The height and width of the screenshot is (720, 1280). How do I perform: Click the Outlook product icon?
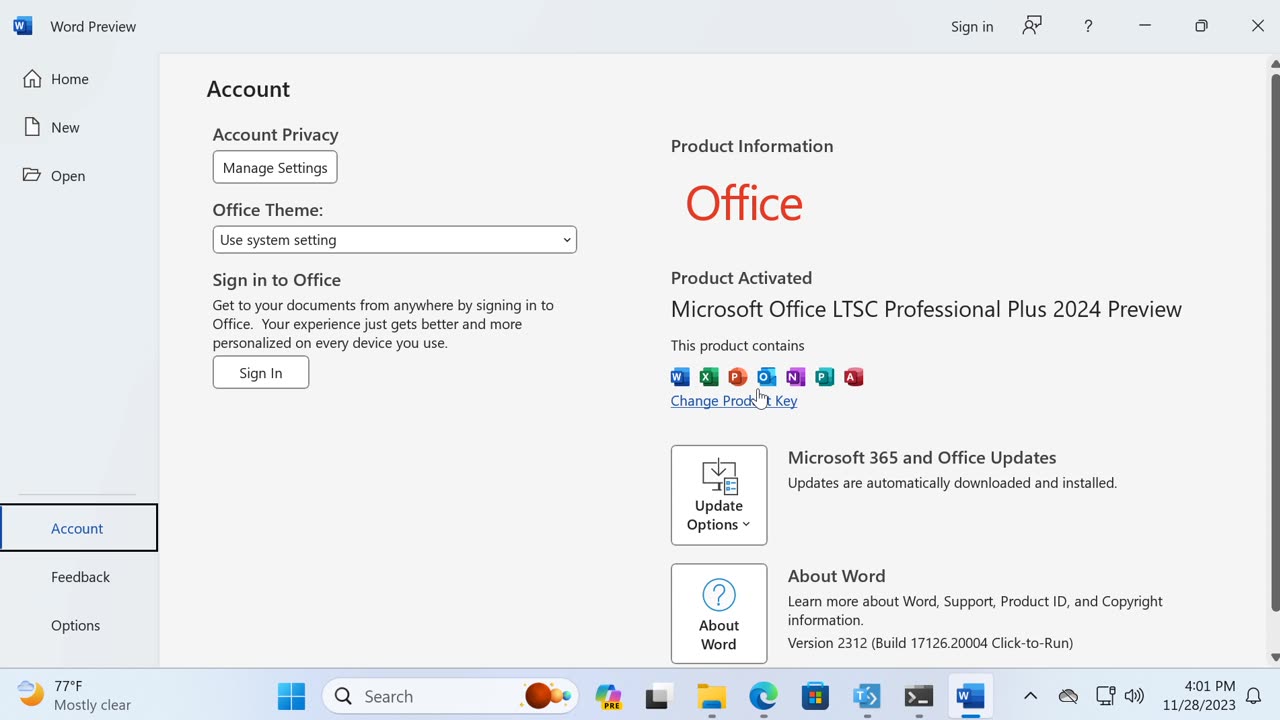767,377
